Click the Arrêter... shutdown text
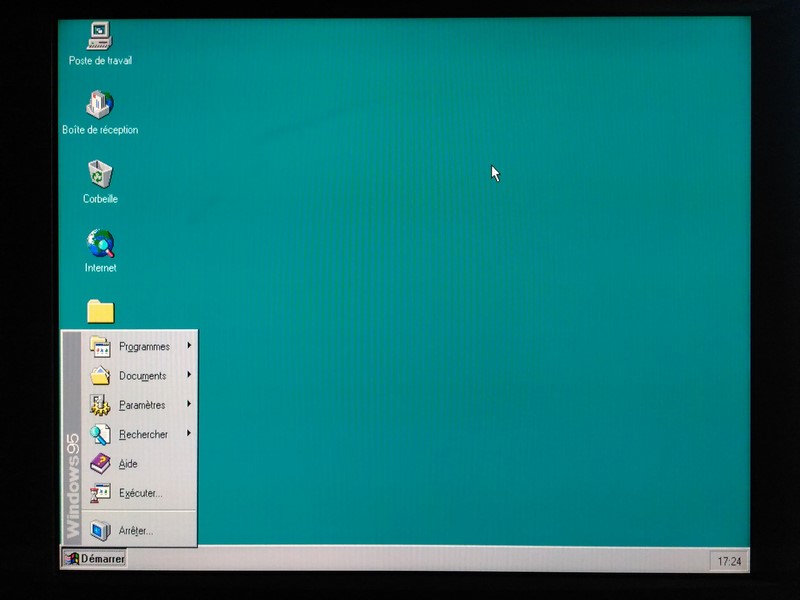The image size is (800, 600). click(x=136, y=531)
